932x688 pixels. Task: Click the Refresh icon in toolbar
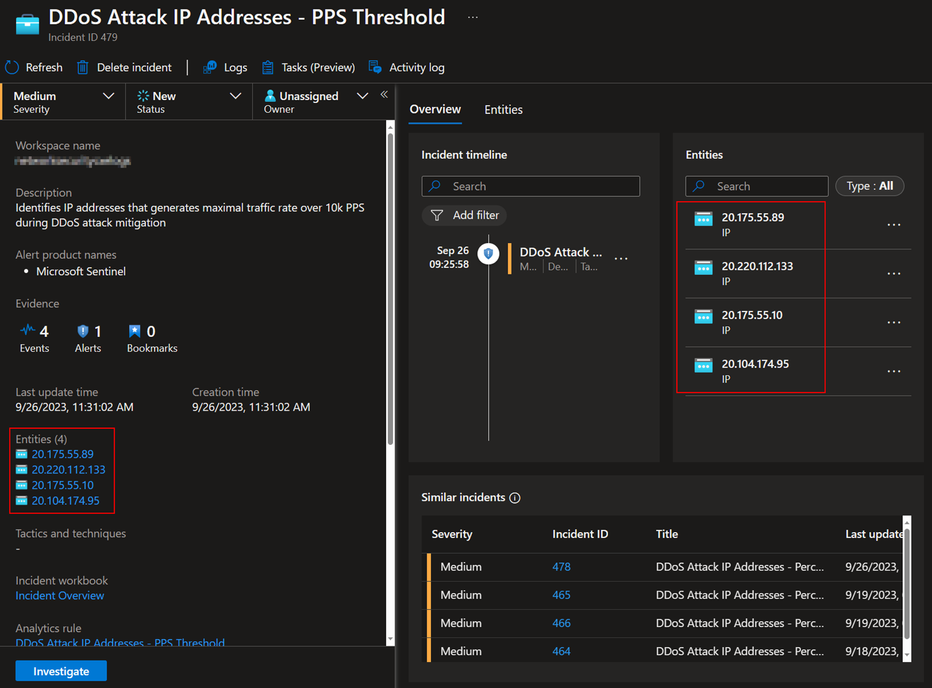click(x=12, y=68)
